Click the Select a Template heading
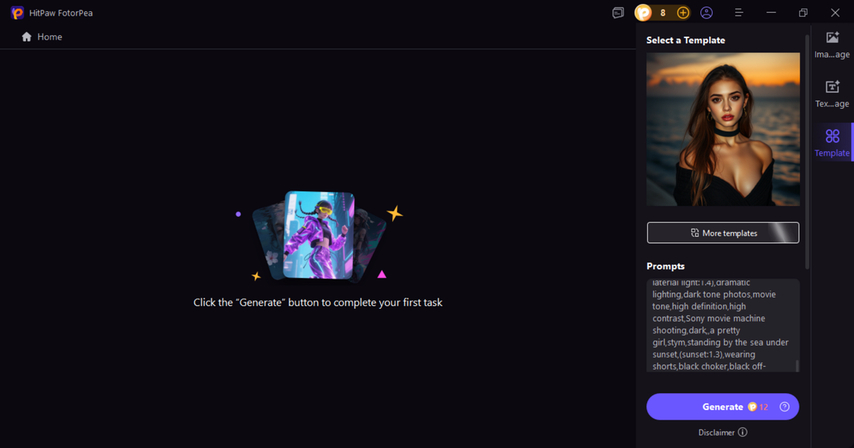The width and height of the screenshot is (854, 448). (686, 40)
